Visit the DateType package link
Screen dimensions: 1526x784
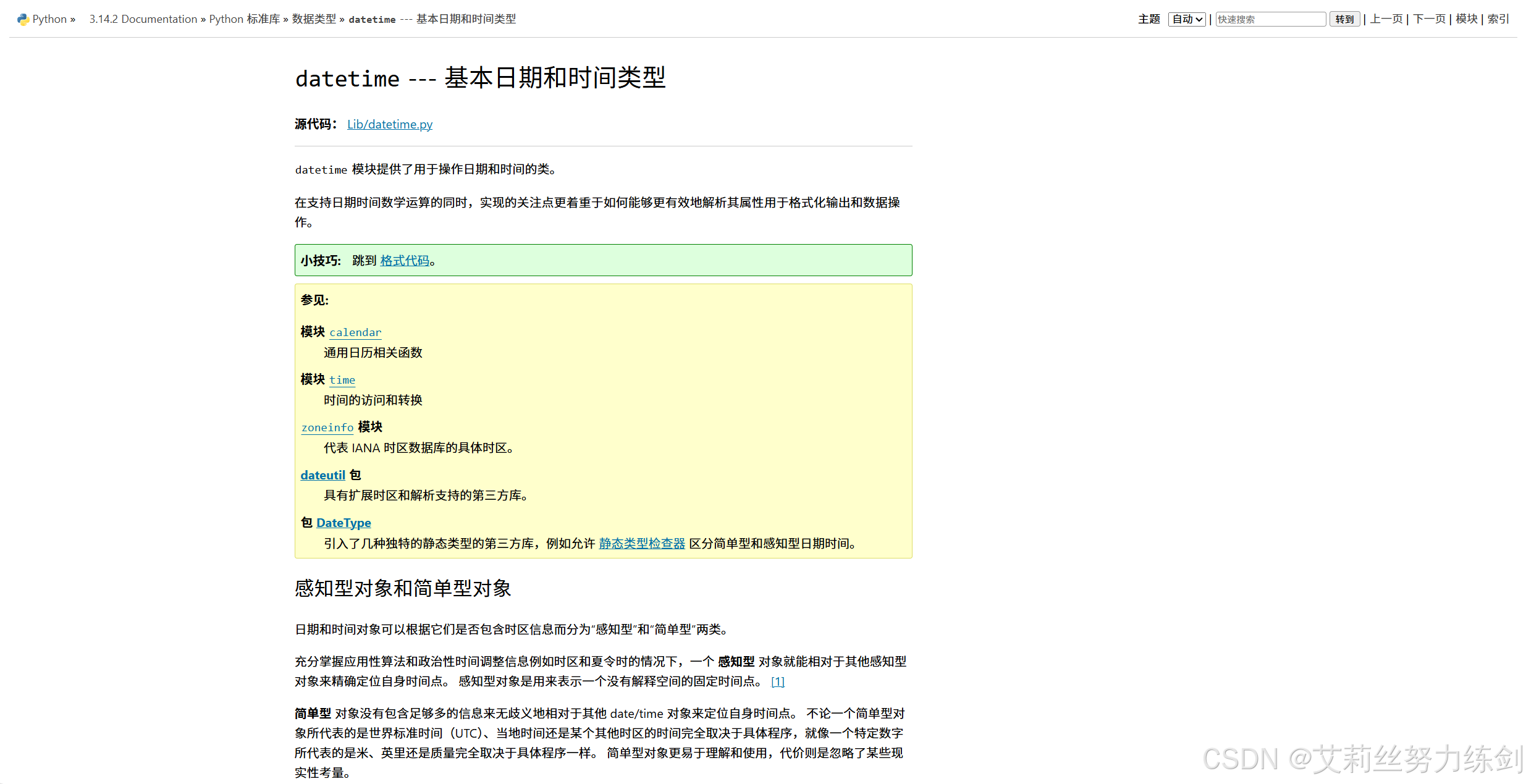(344, 523)
